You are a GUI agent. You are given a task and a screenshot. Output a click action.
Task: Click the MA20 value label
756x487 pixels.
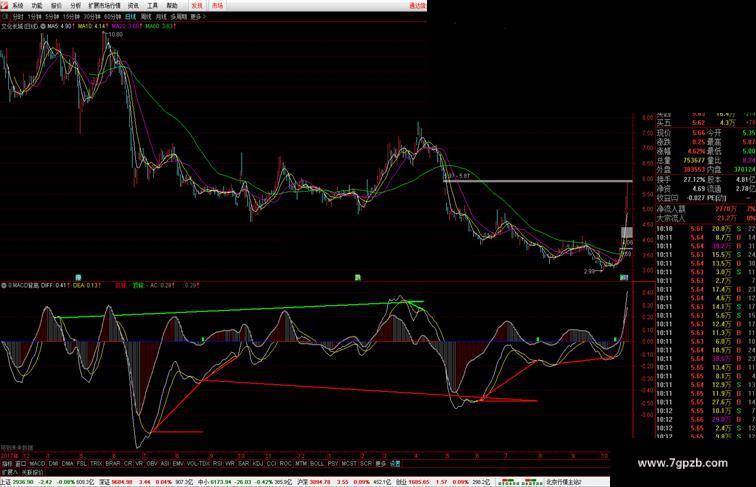pos(126,26)
